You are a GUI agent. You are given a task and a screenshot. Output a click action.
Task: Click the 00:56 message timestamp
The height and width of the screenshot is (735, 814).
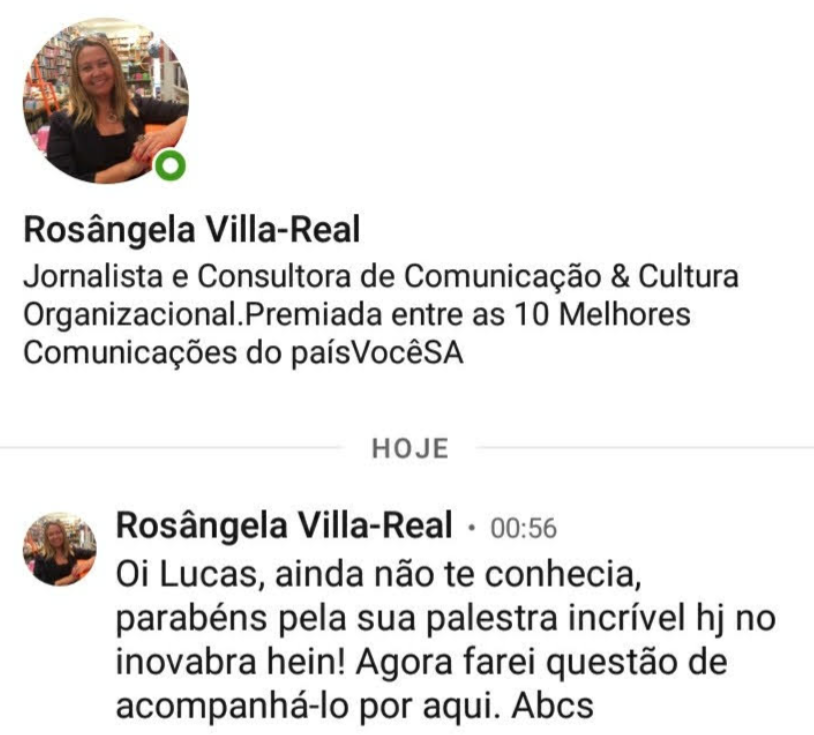click(x=523, y=528)
